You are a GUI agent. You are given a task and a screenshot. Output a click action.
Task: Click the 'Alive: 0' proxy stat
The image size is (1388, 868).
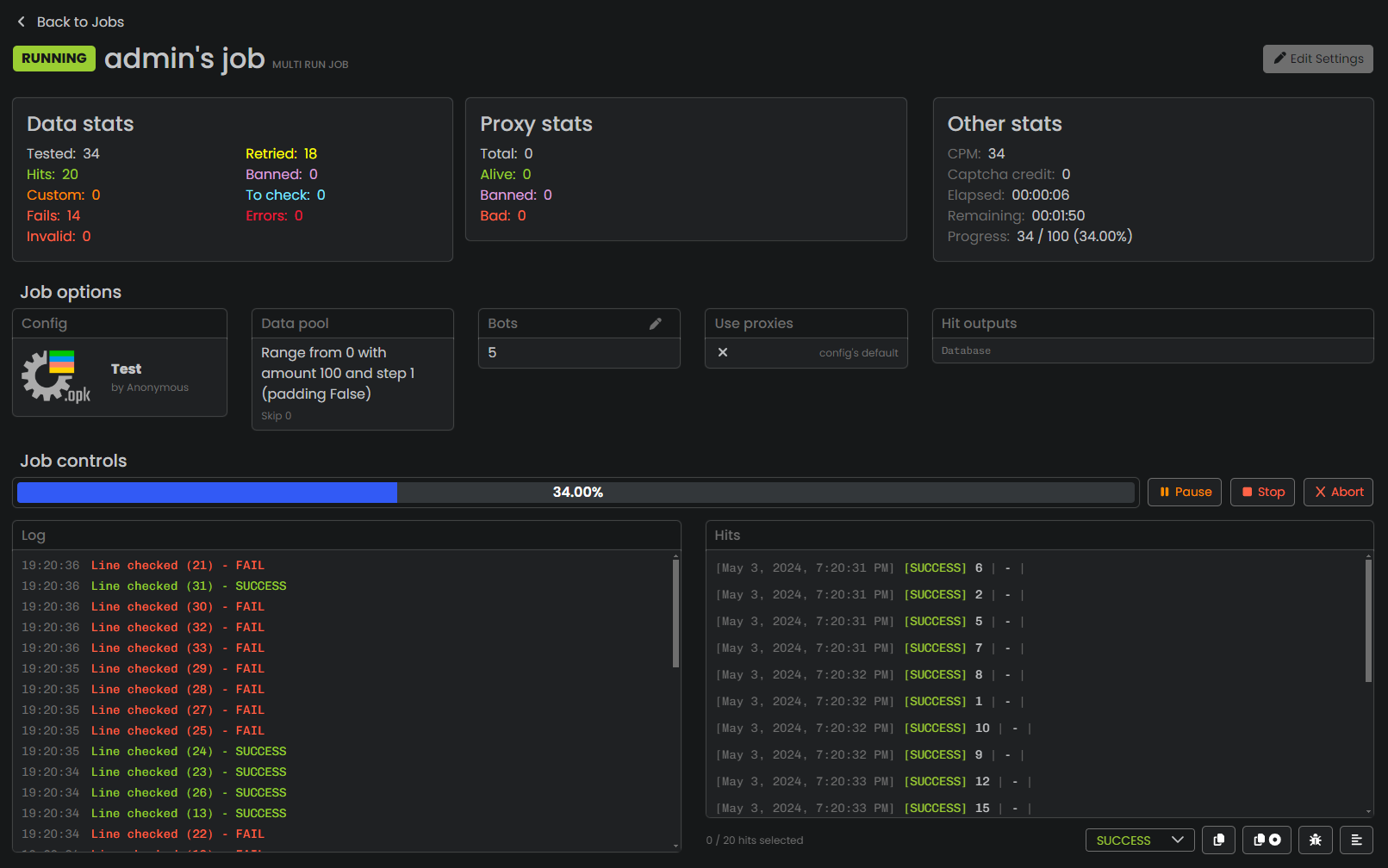506,175
